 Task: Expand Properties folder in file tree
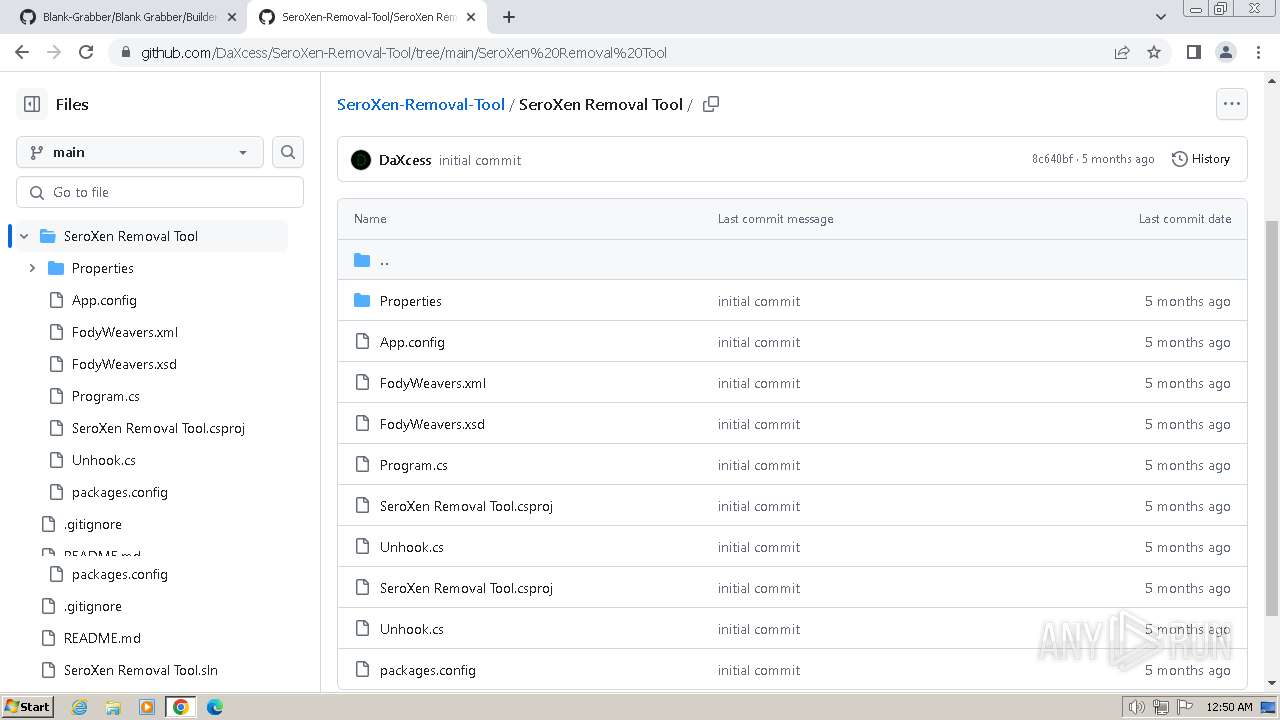click(32, 268)
